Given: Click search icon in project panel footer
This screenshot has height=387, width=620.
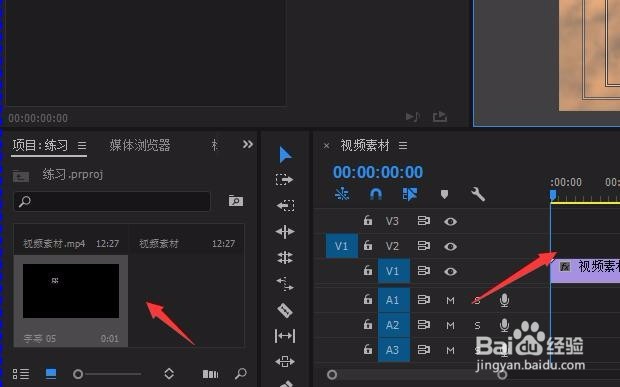Looking at the screenshot, I should pyautogui.click(x=240, y=373).
